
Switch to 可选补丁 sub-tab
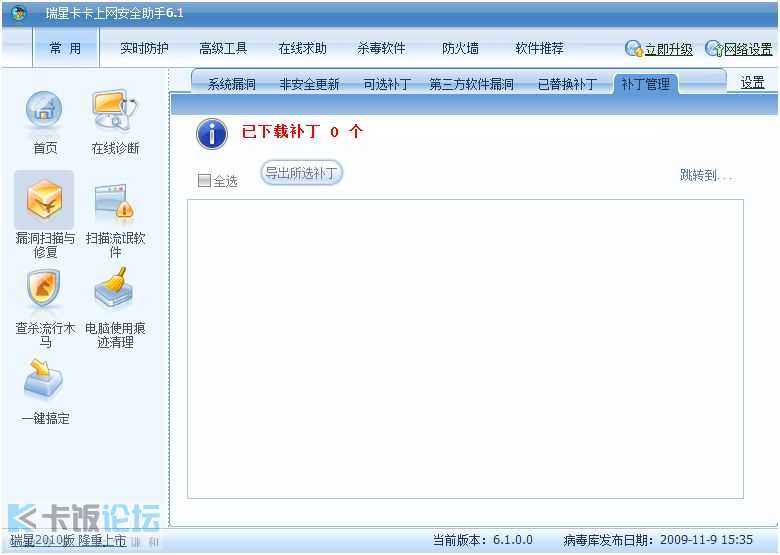tap(387, 84)
